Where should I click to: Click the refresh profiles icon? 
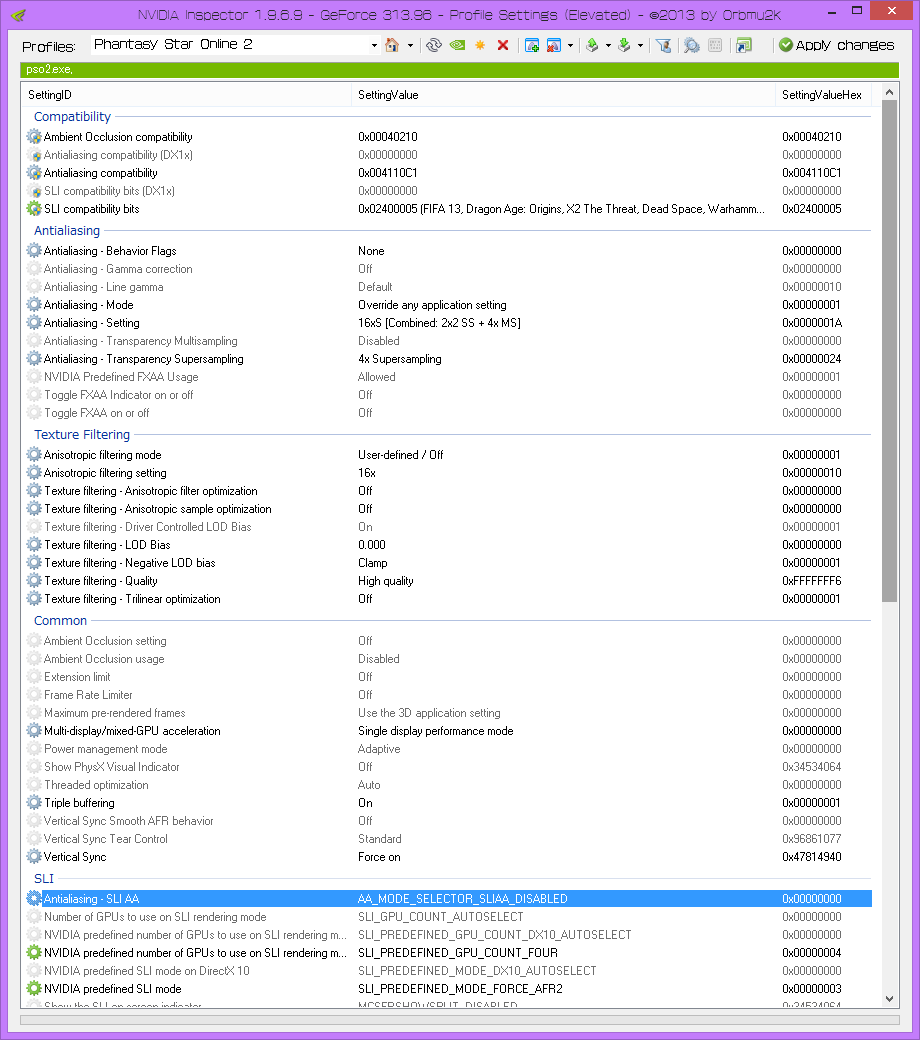434,45
